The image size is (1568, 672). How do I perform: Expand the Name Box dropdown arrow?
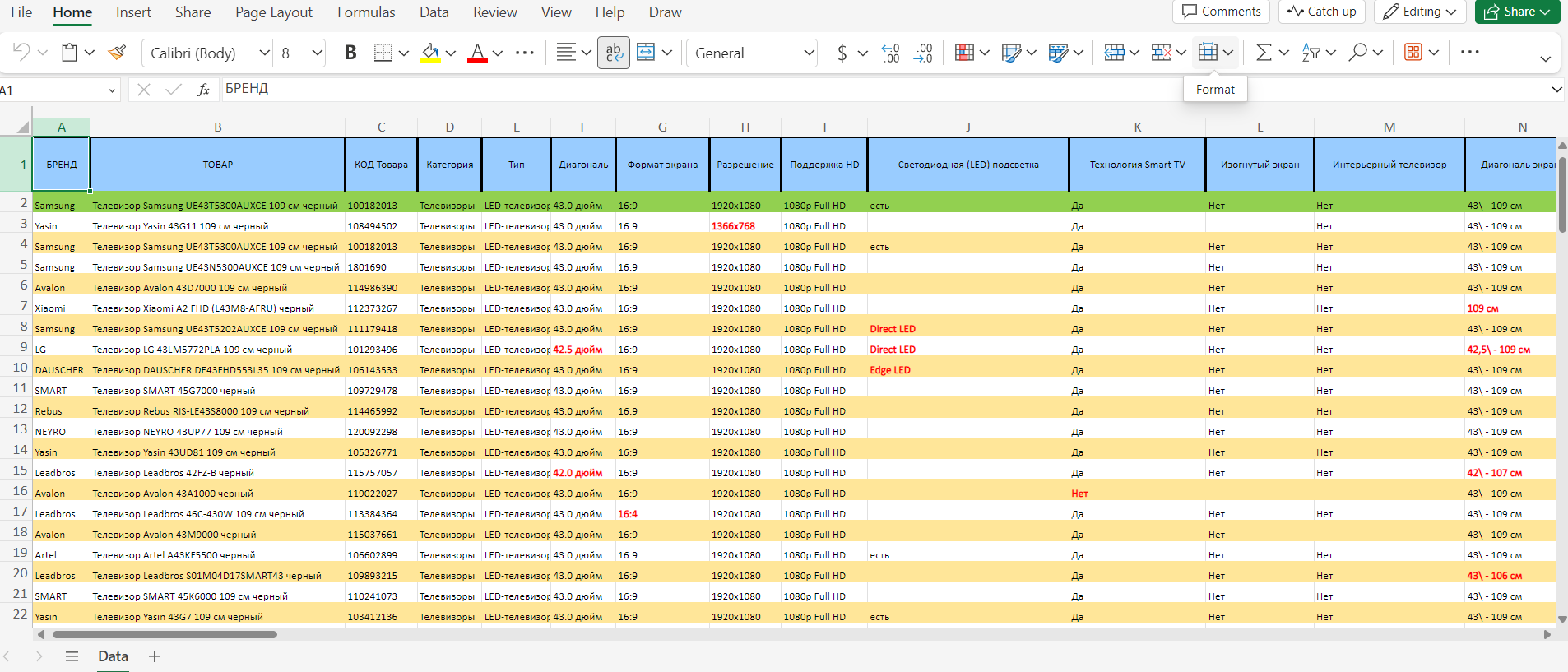coord(112,90)
